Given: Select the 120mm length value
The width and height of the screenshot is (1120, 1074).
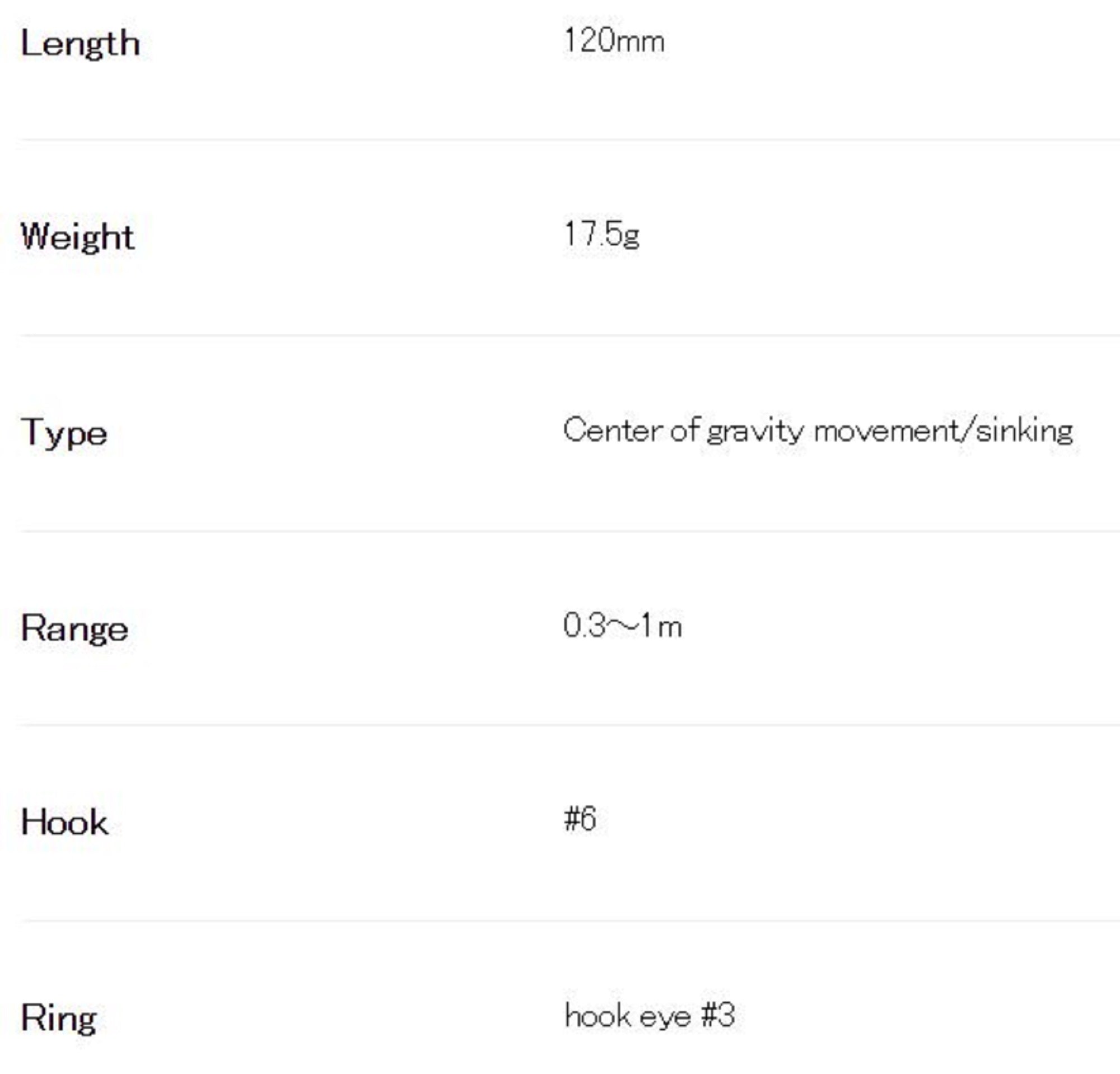Looking at the screenshot, I should [614, 41].
